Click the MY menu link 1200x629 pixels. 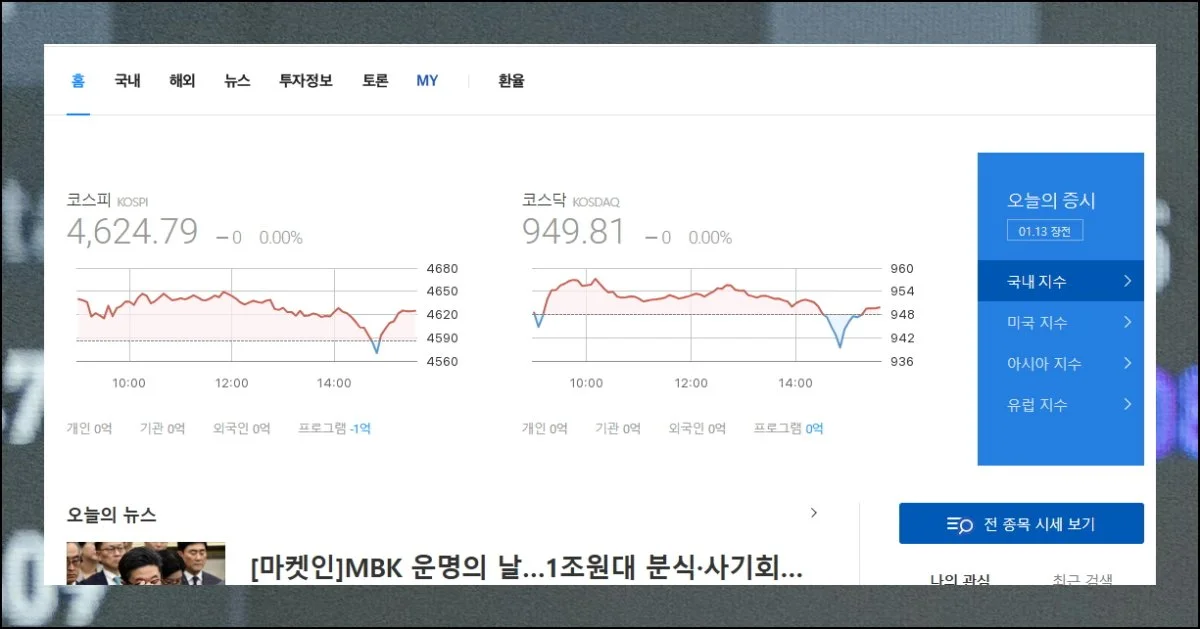427,81
